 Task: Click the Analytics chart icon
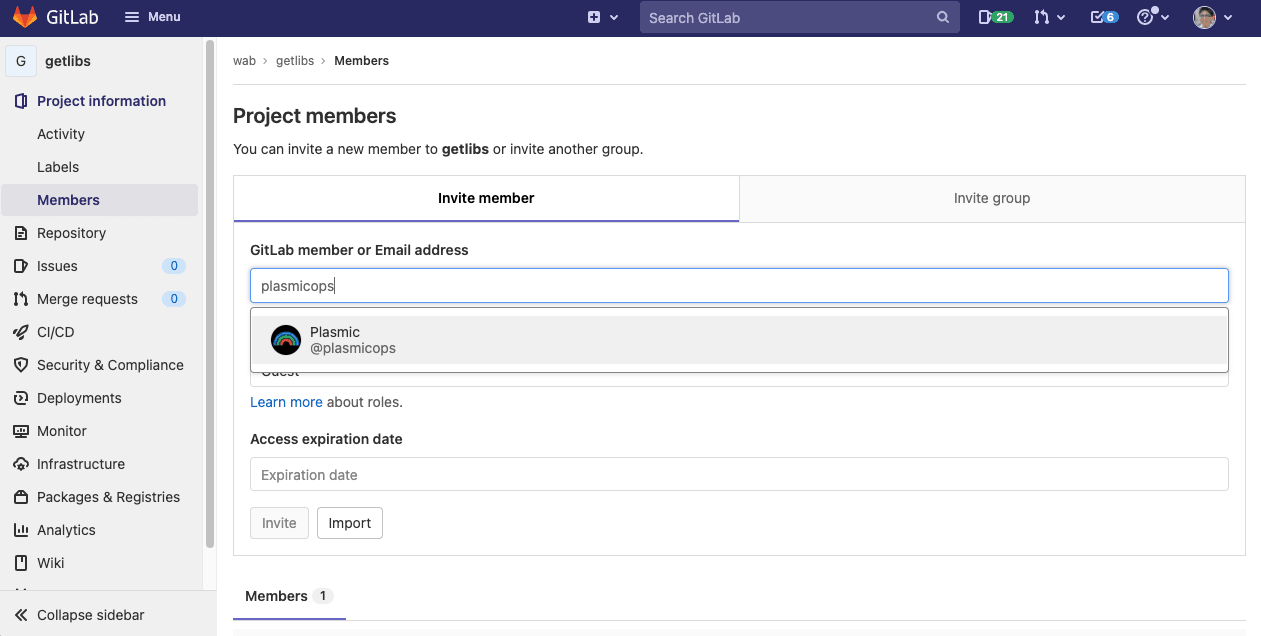(x=21, y=530)
